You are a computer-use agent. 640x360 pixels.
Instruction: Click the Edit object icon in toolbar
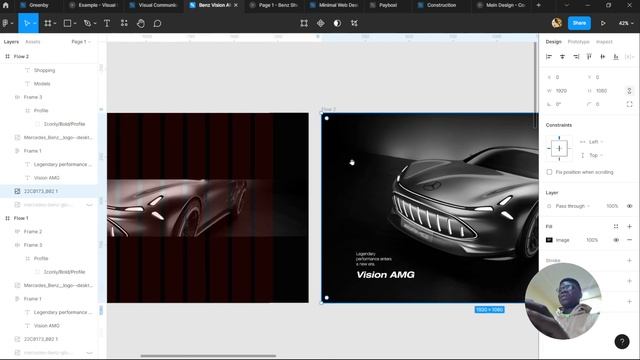tap(304, 23)
